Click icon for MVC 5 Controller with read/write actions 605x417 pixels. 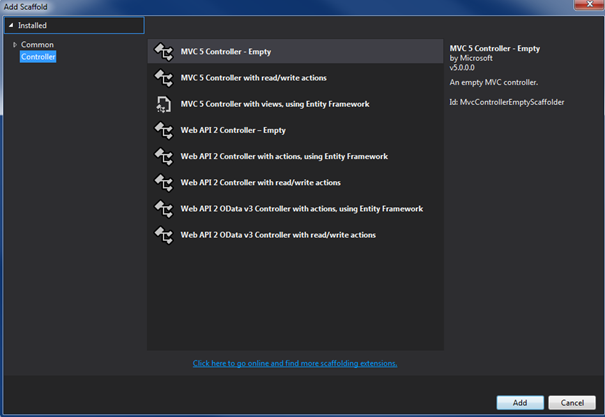[x=163, y=78]
